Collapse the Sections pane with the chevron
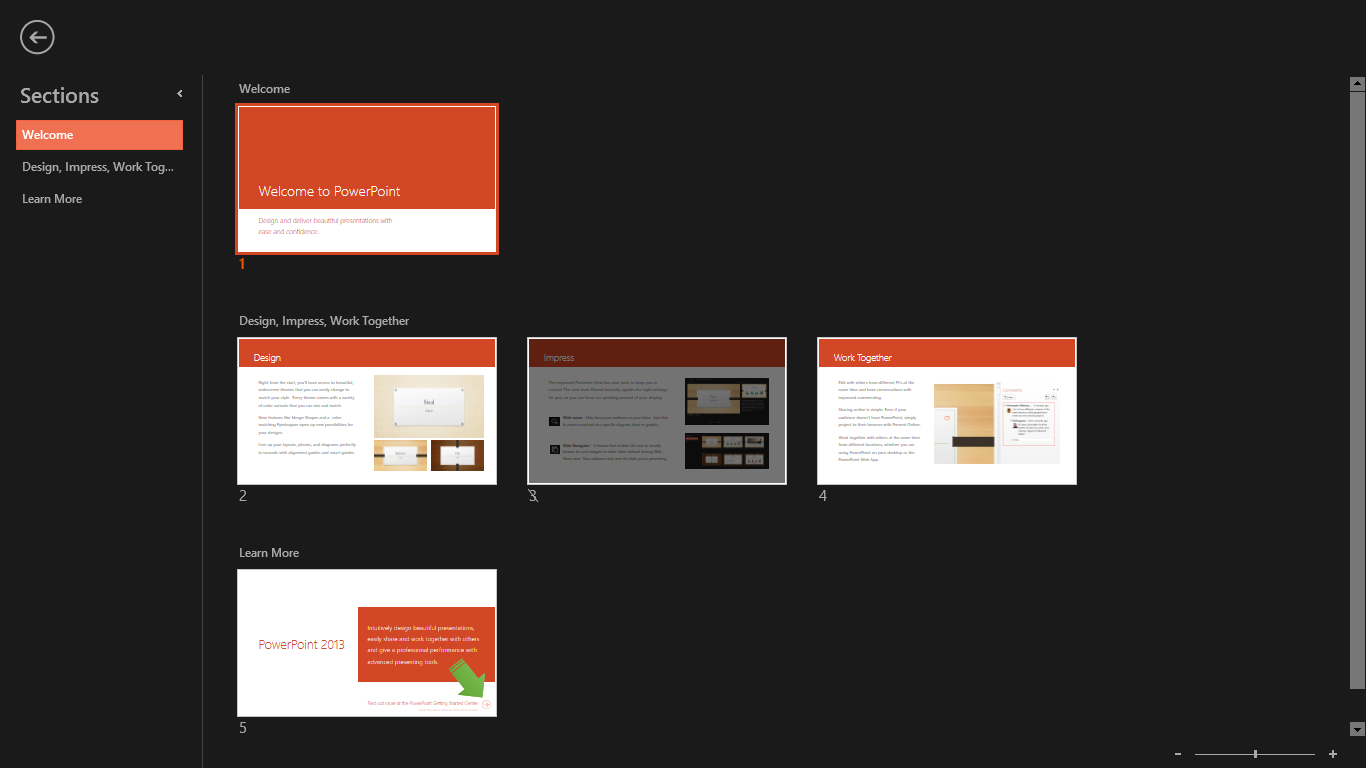 pyautogui.click(x=180, y=94)
